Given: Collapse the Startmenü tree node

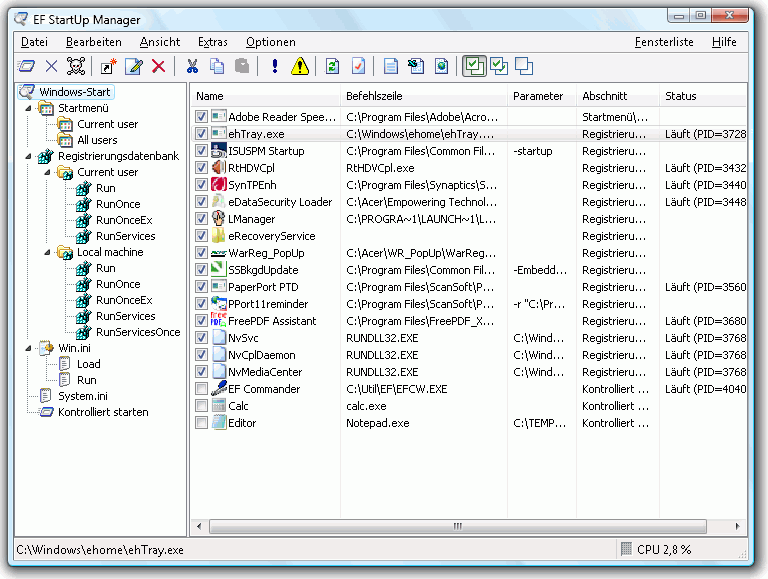Looking at the screenshot, I should coord(28,109).
